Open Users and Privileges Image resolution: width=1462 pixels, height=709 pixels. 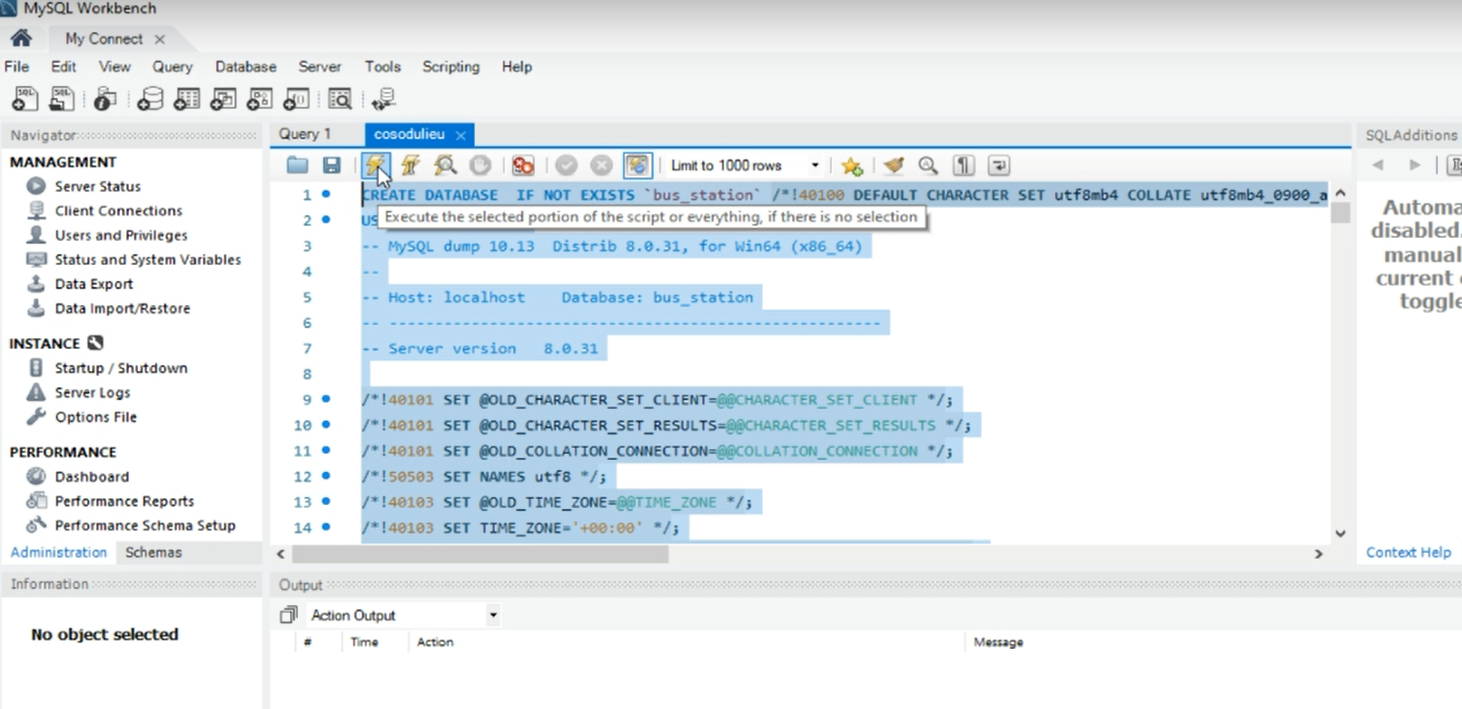coord(121,235)
